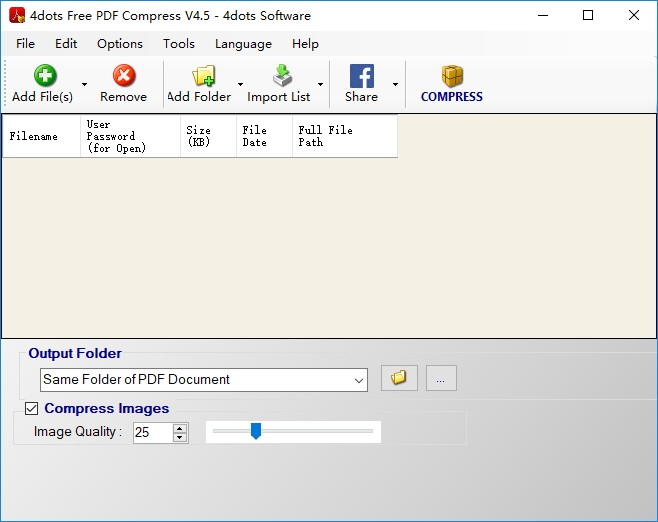Click the Facebook Share icon

362,76
